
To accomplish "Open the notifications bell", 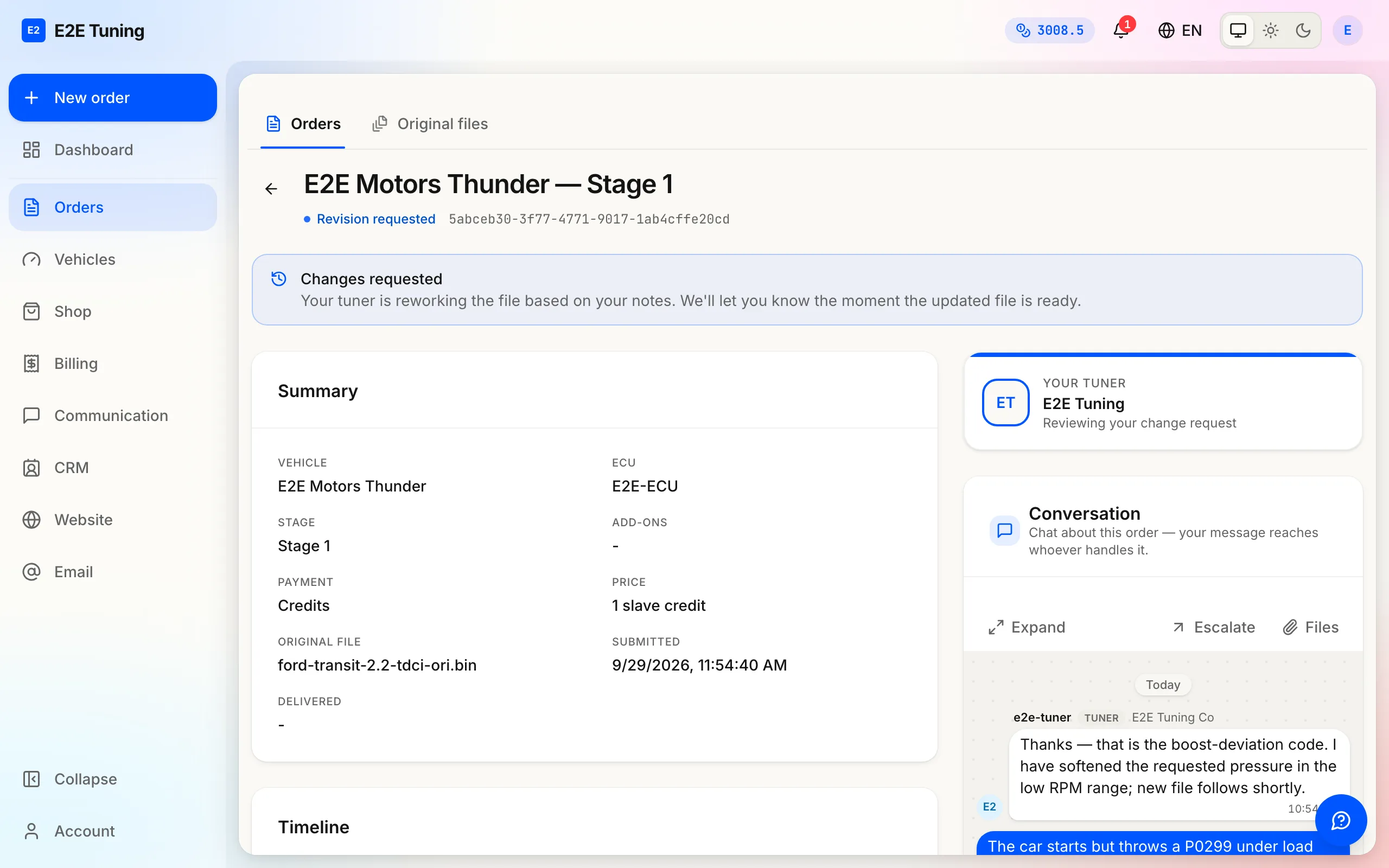I will pos(1121,30).
